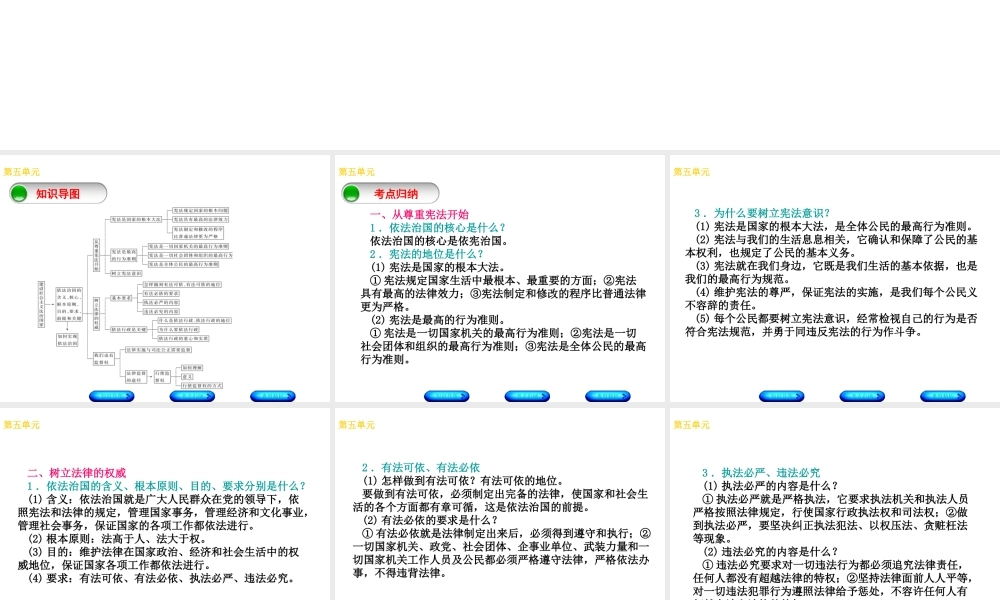Click the right blue button on the 考点归纳 slide

[608, 396]
